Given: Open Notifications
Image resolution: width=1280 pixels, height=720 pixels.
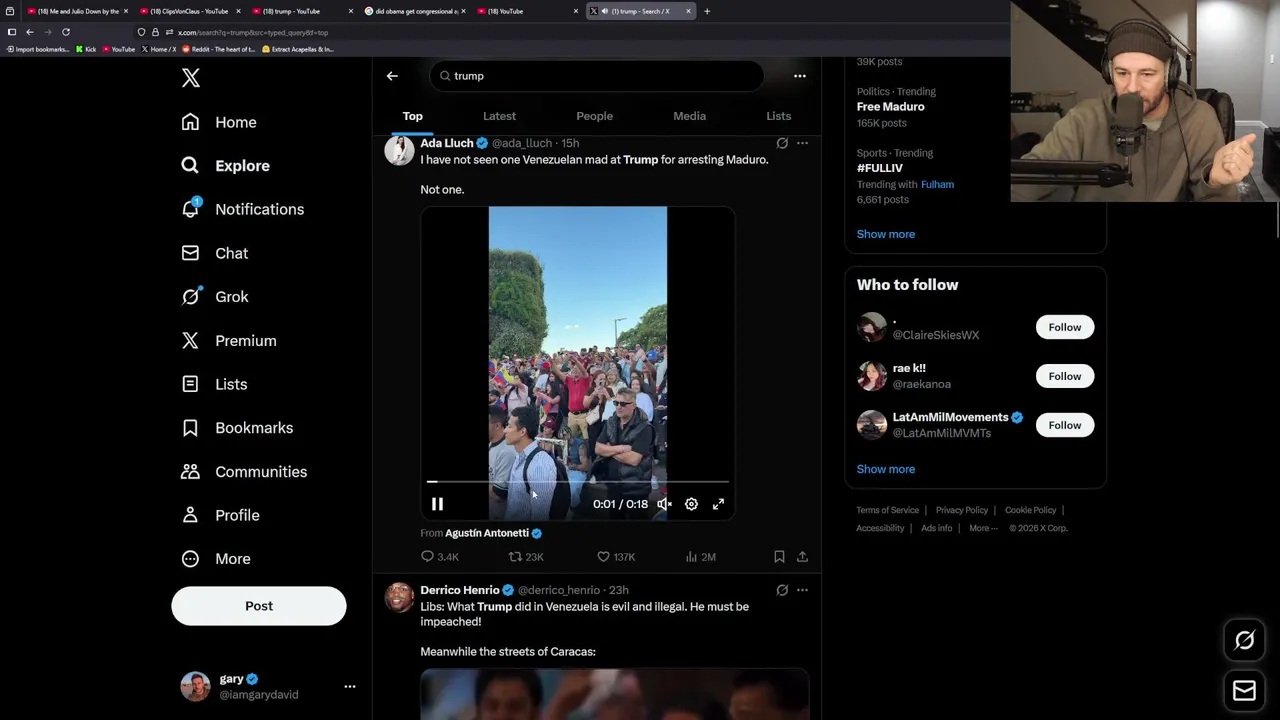Looking at the screenshot, I should pyautogui.click(x=242, y=209).
